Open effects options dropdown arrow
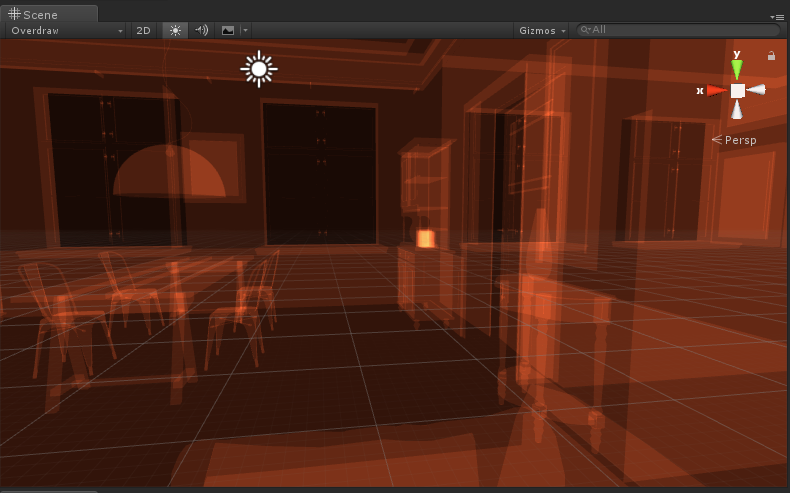Viewport: 790px width, 493px height. (245, 31)
